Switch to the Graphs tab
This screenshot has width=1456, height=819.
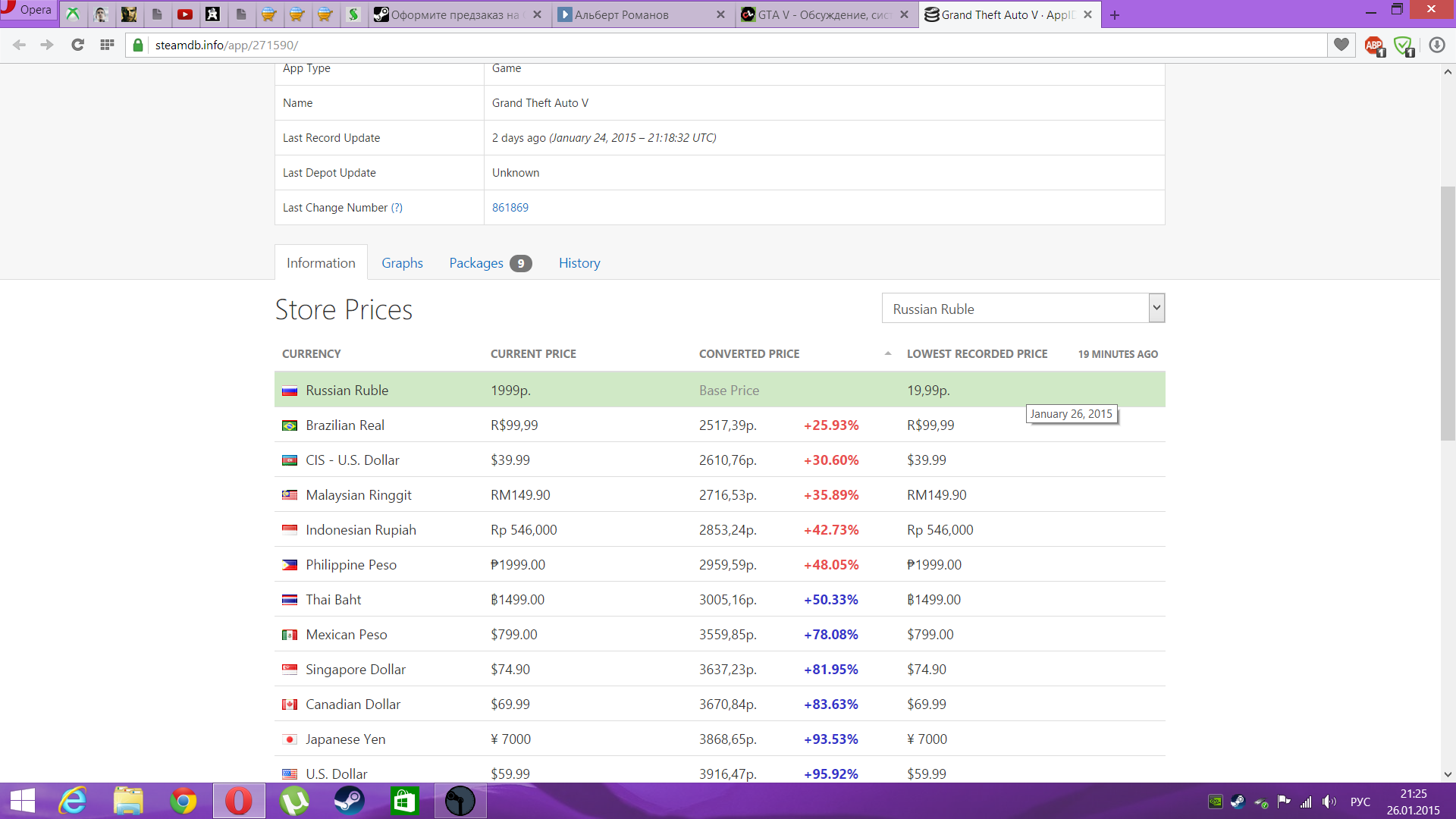click(x=402, y=263)
